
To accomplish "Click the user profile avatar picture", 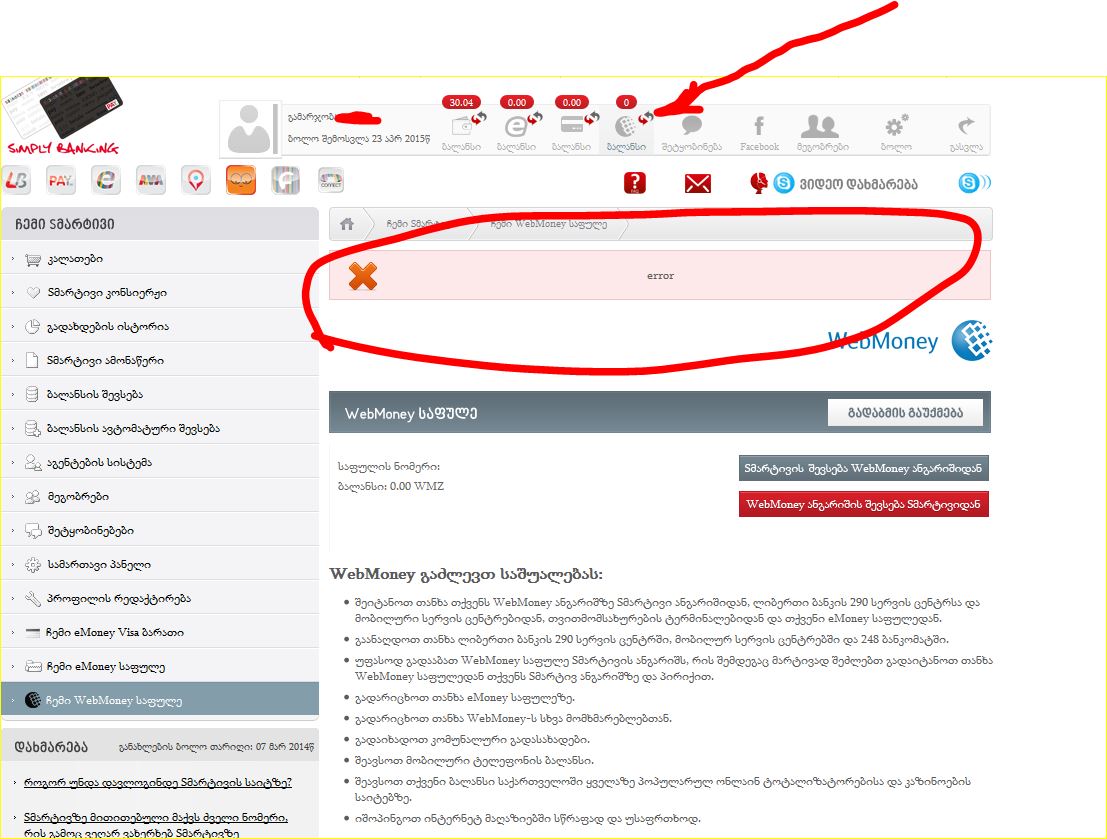I will [249, 129].
